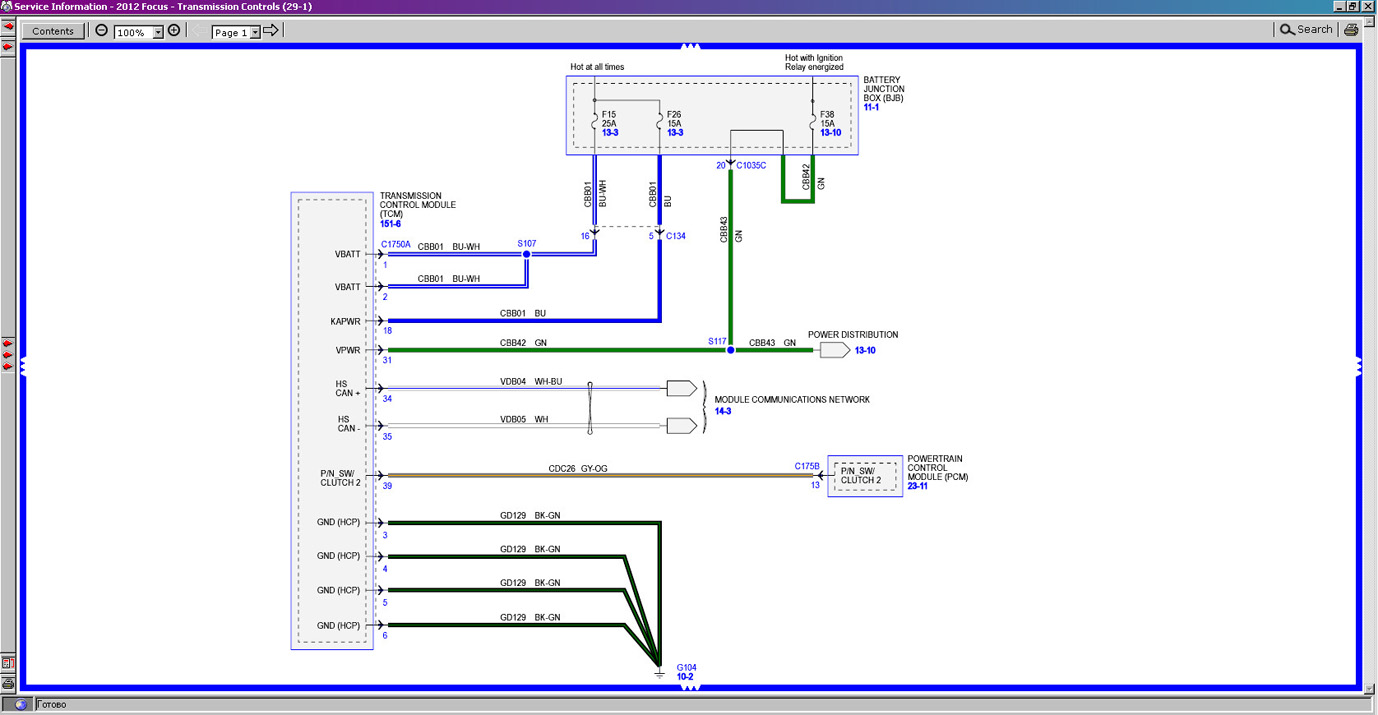Follow the 23-11 PCM reference link
The height and width of the screenshot is (715, 1378).
tap(918, 487)
